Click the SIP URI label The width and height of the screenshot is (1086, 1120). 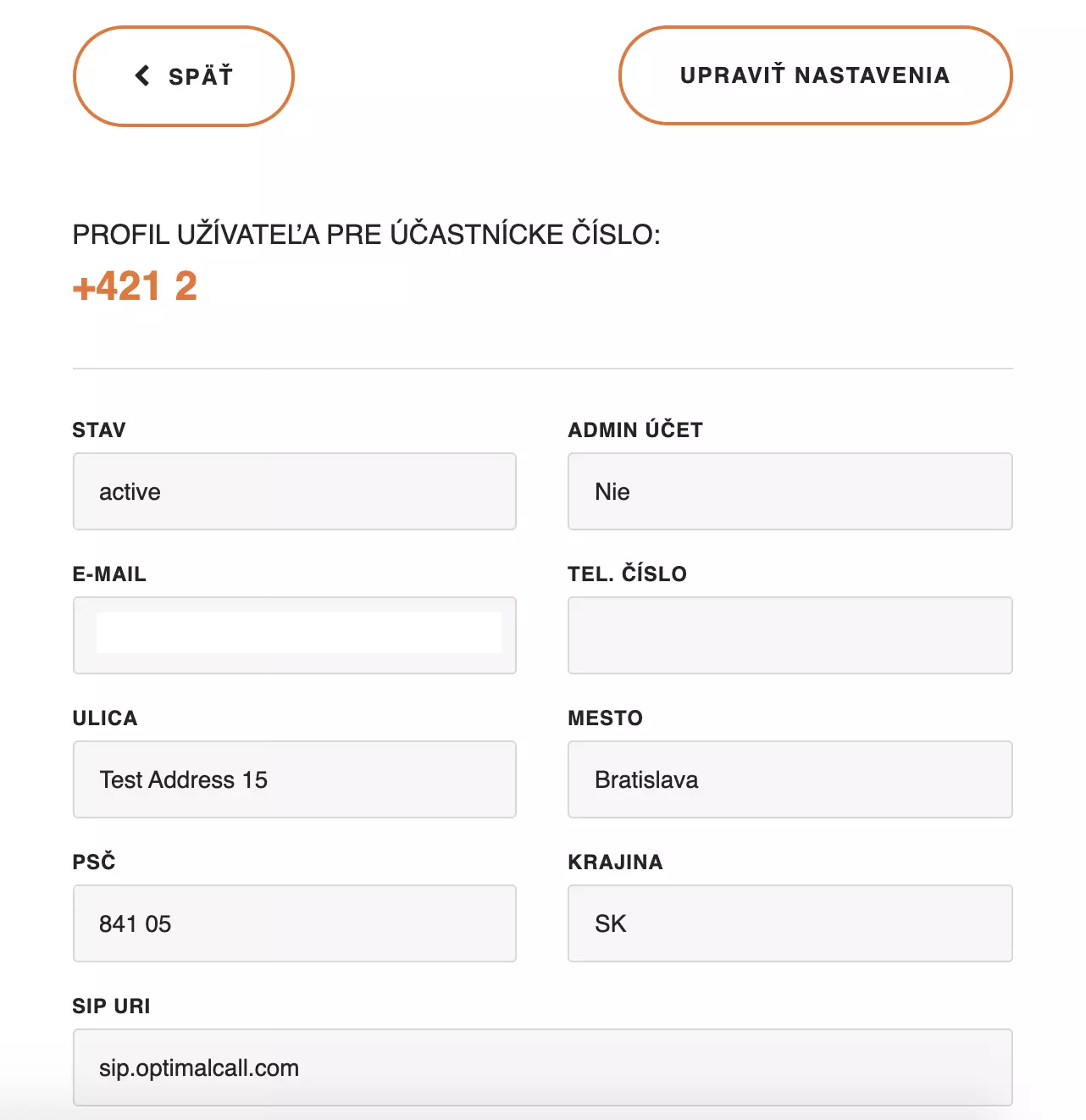click(x=110, y=1006)
